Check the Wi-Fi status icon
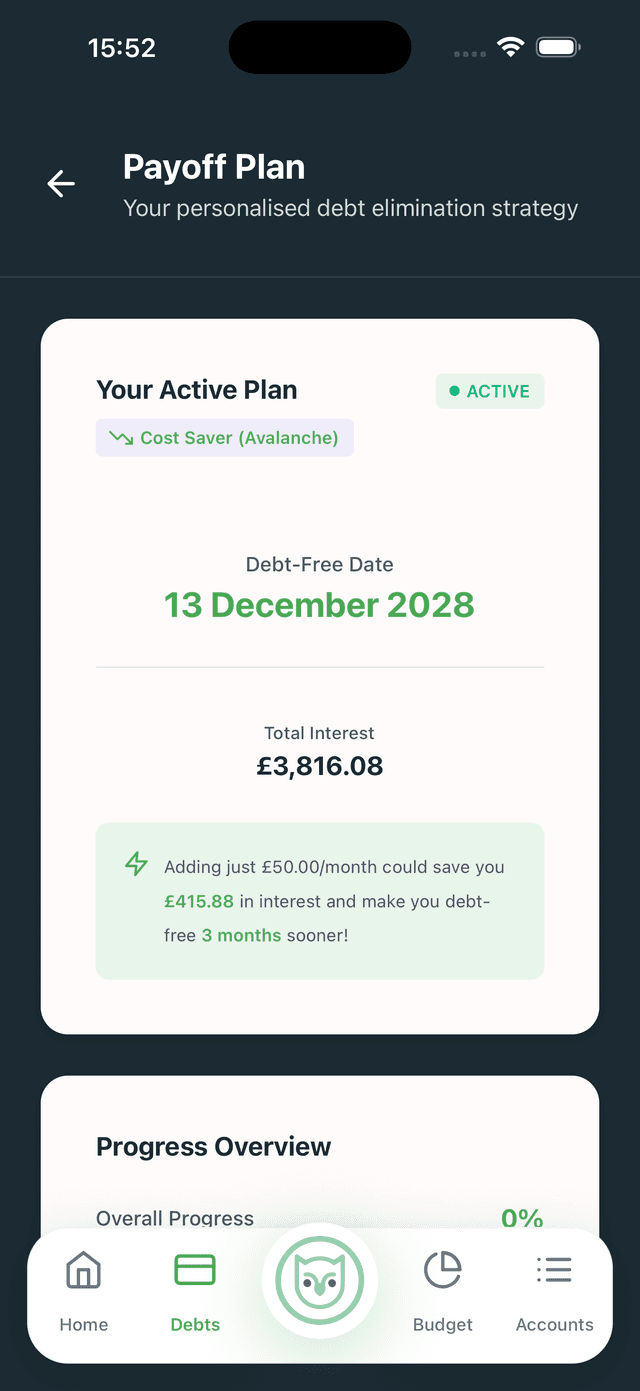Image resolution: width=640 pixels, height=1391 pixels. [511, 47]
